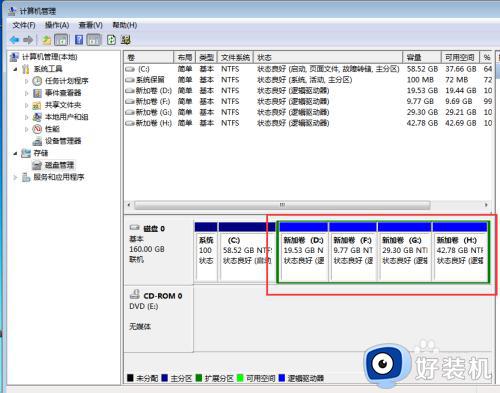Select the 新加卷 (H:) 42.78 GB partition block
Image resolution: width=500 pixels, height=393 pixels.
[x=460, y=252]
